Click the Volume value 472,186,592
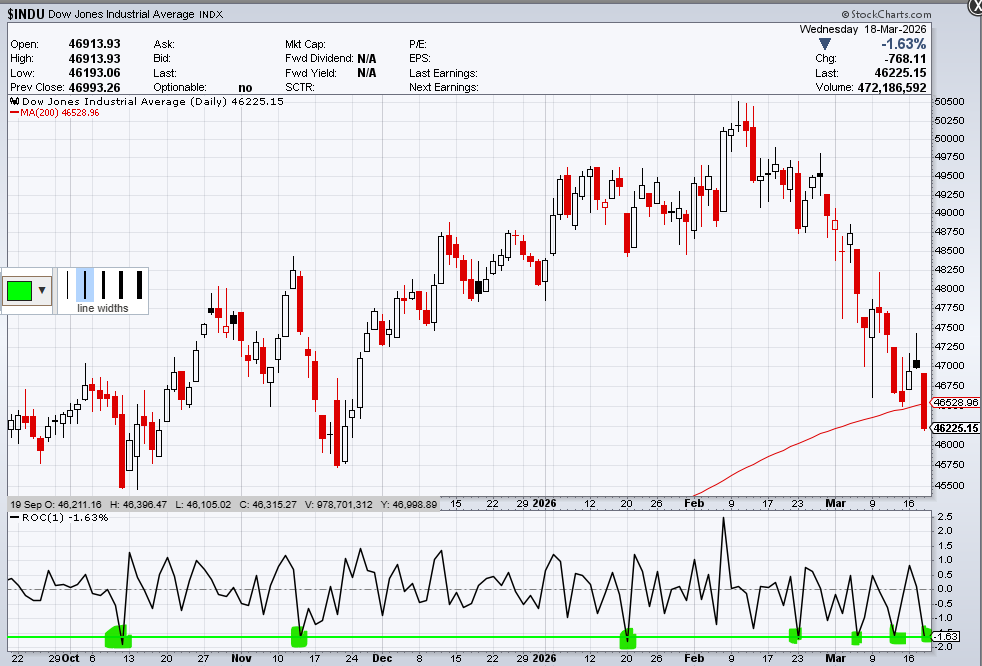The image size is (982, 666). 892,88
